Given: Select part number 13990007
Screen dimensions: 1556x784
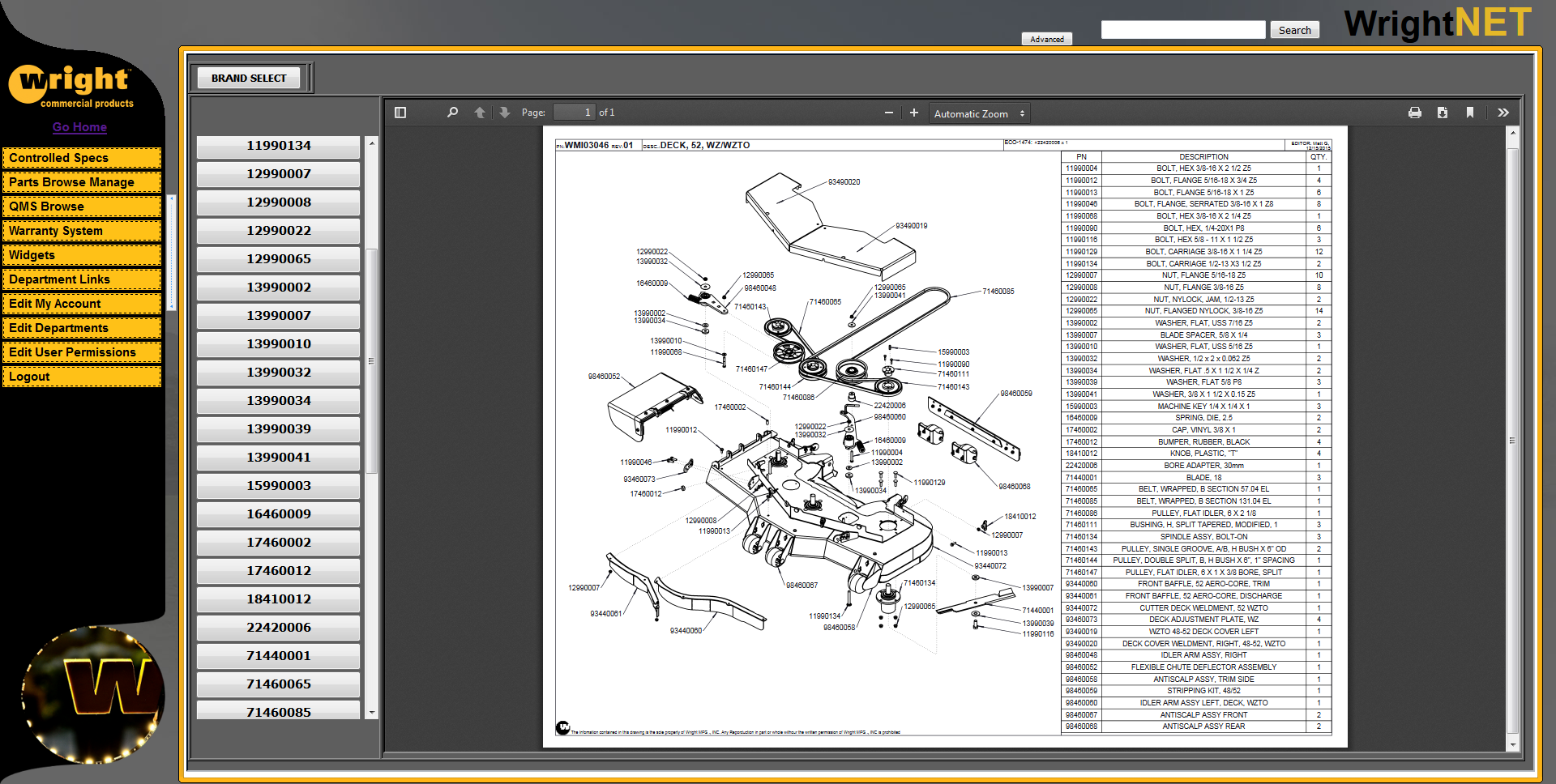Looking at the screenshot, I should pos(279,316).
